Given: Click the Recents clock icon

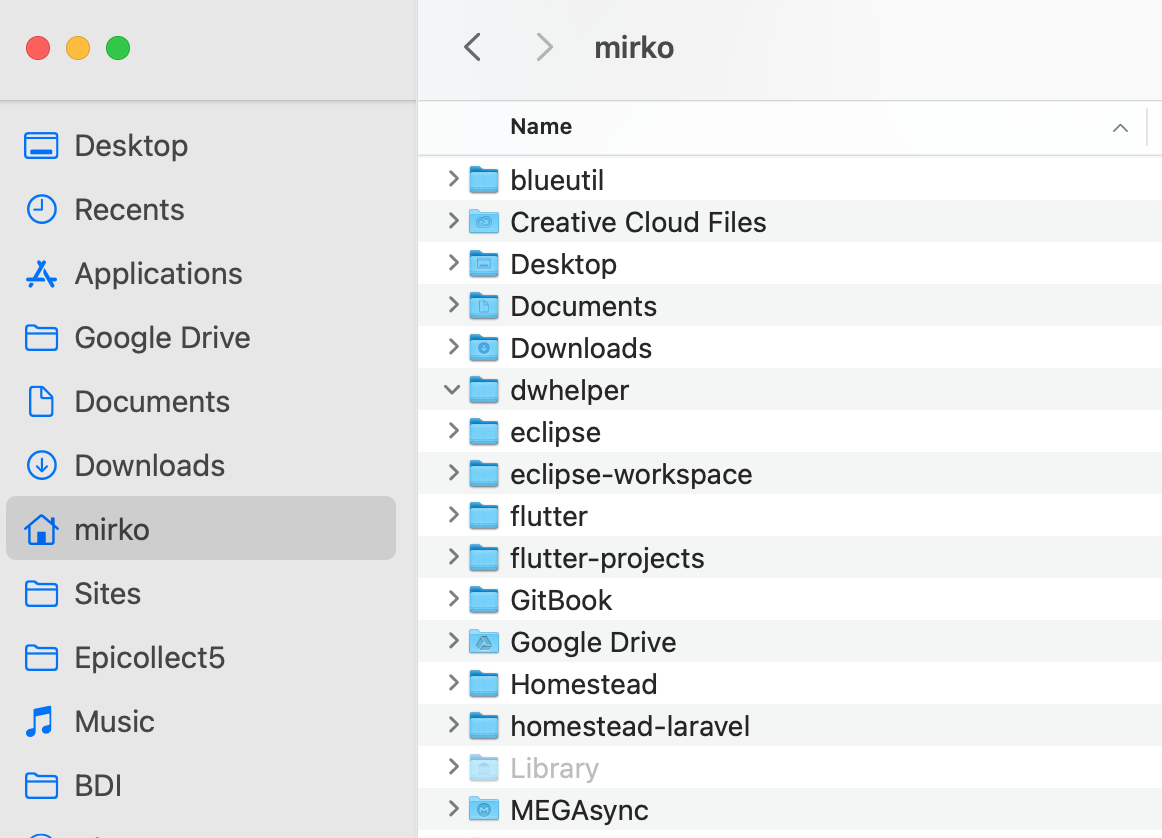Looking at the screenshot, I should (x=41, y=210).
